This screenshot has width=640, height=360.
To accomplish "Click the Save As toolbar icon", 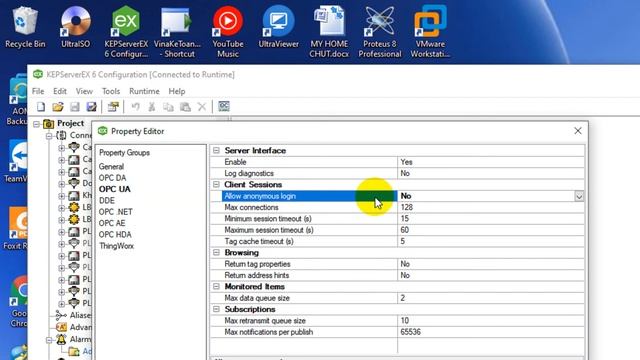I will click(x=91, y=107).
